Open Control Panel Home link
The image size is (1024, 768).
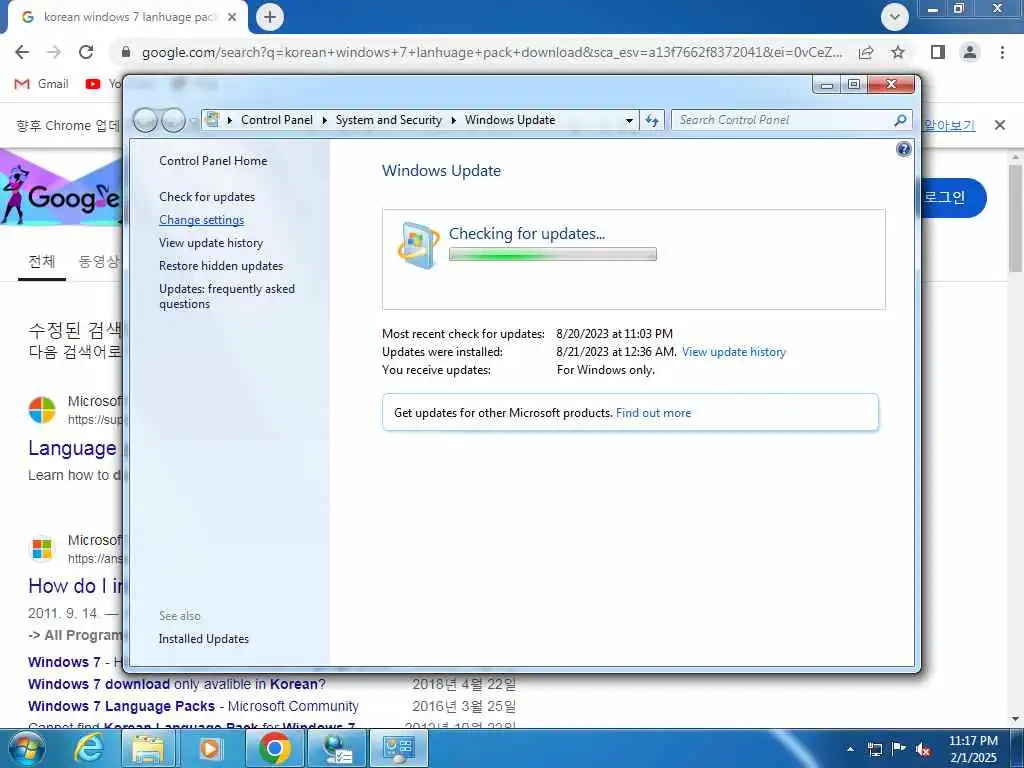pos(213,161)
